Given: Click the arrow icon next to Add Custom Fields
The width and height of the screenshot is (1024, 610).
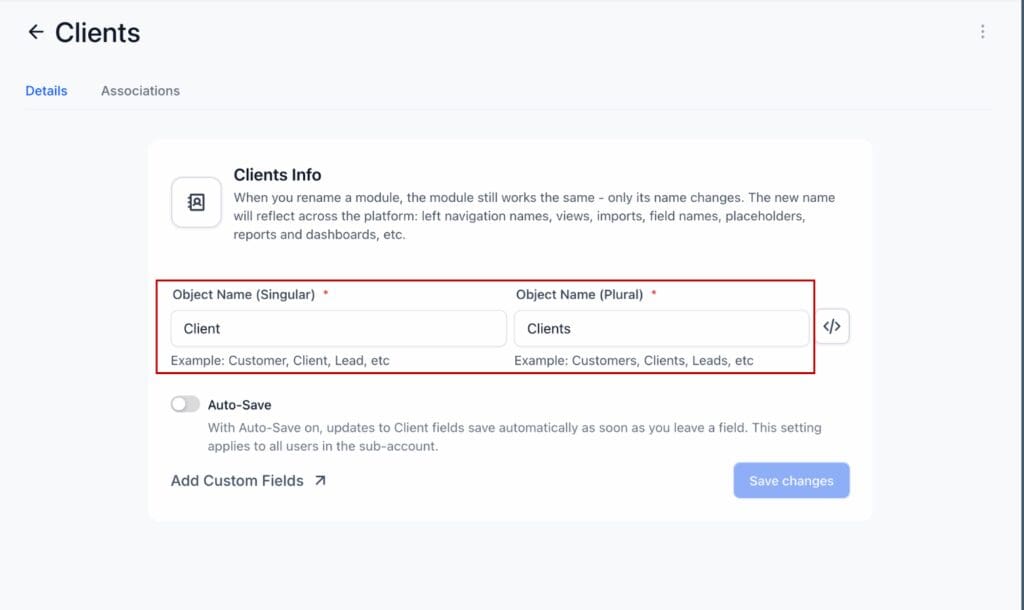Looking at the screenshot, I should [319, 479].
